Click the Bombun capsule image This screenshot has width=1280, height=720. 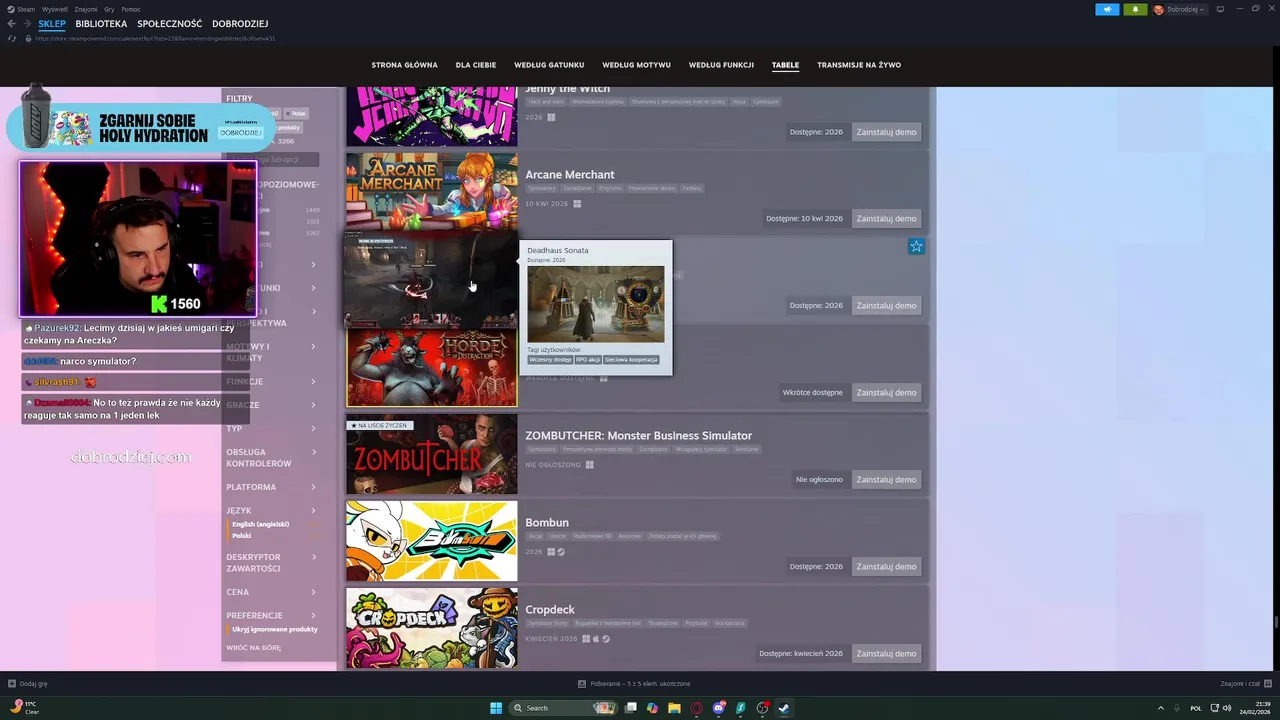(432, 541)
